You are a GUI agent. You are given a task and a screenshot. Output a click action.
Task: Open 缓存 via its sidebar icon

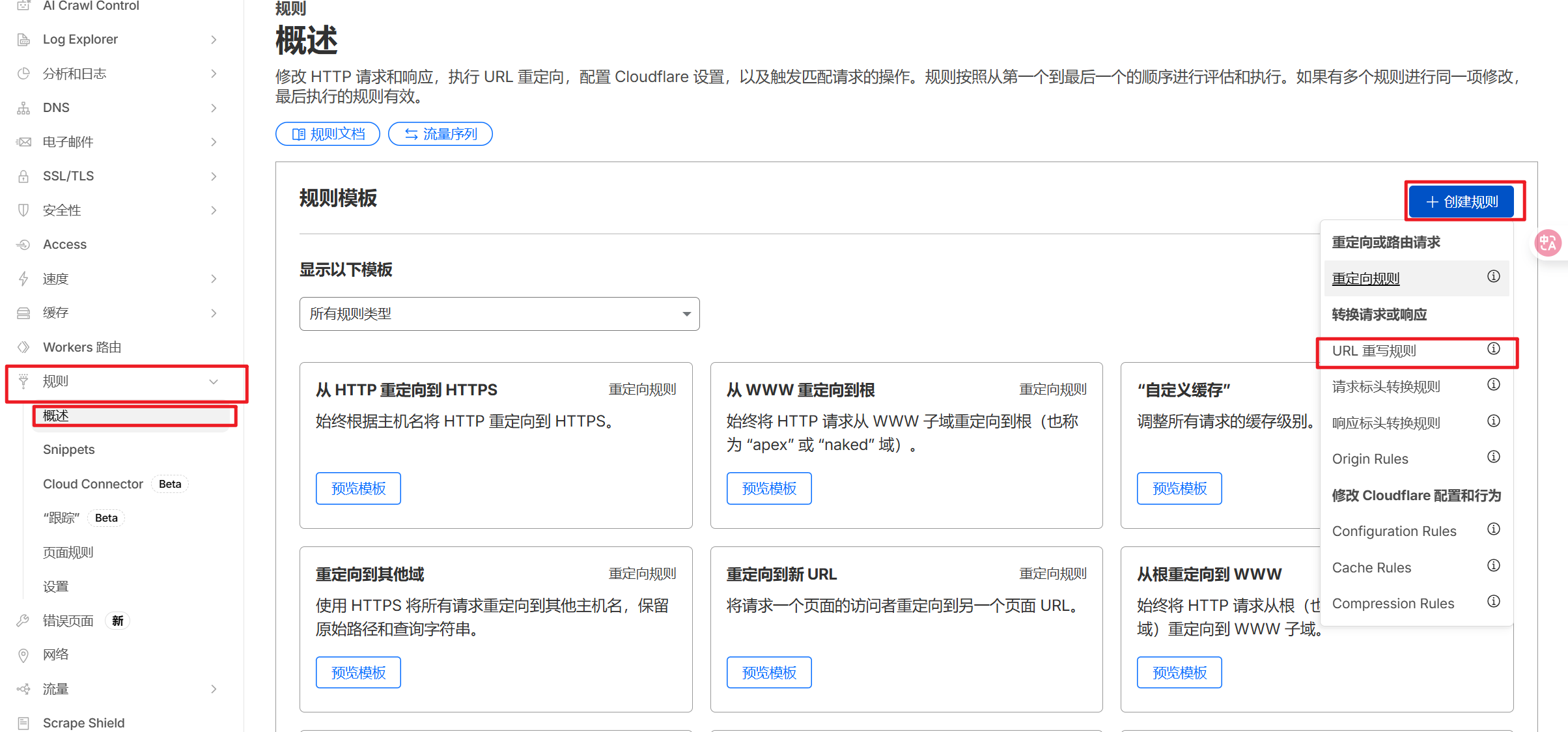tap(23, 313)
